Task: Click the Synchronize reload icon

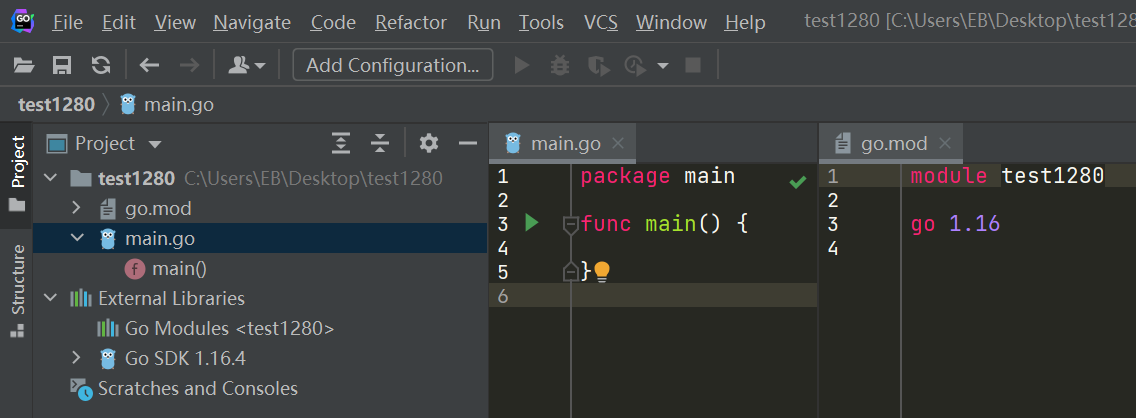Action: click(x=101, y=66)
